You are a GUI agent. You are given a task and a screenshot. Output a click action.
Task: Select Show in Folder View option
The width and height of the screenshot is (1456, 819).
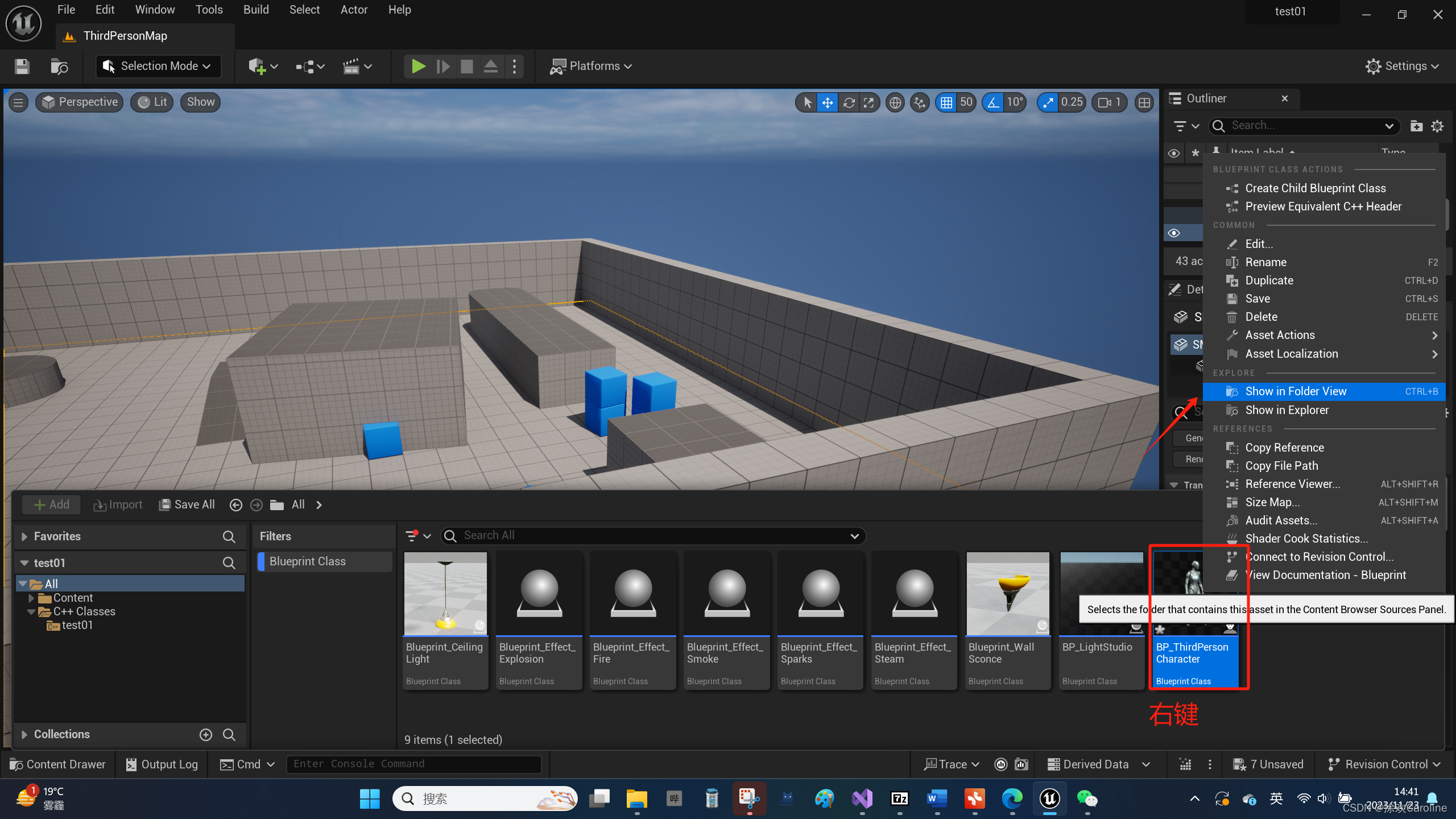1296,391
